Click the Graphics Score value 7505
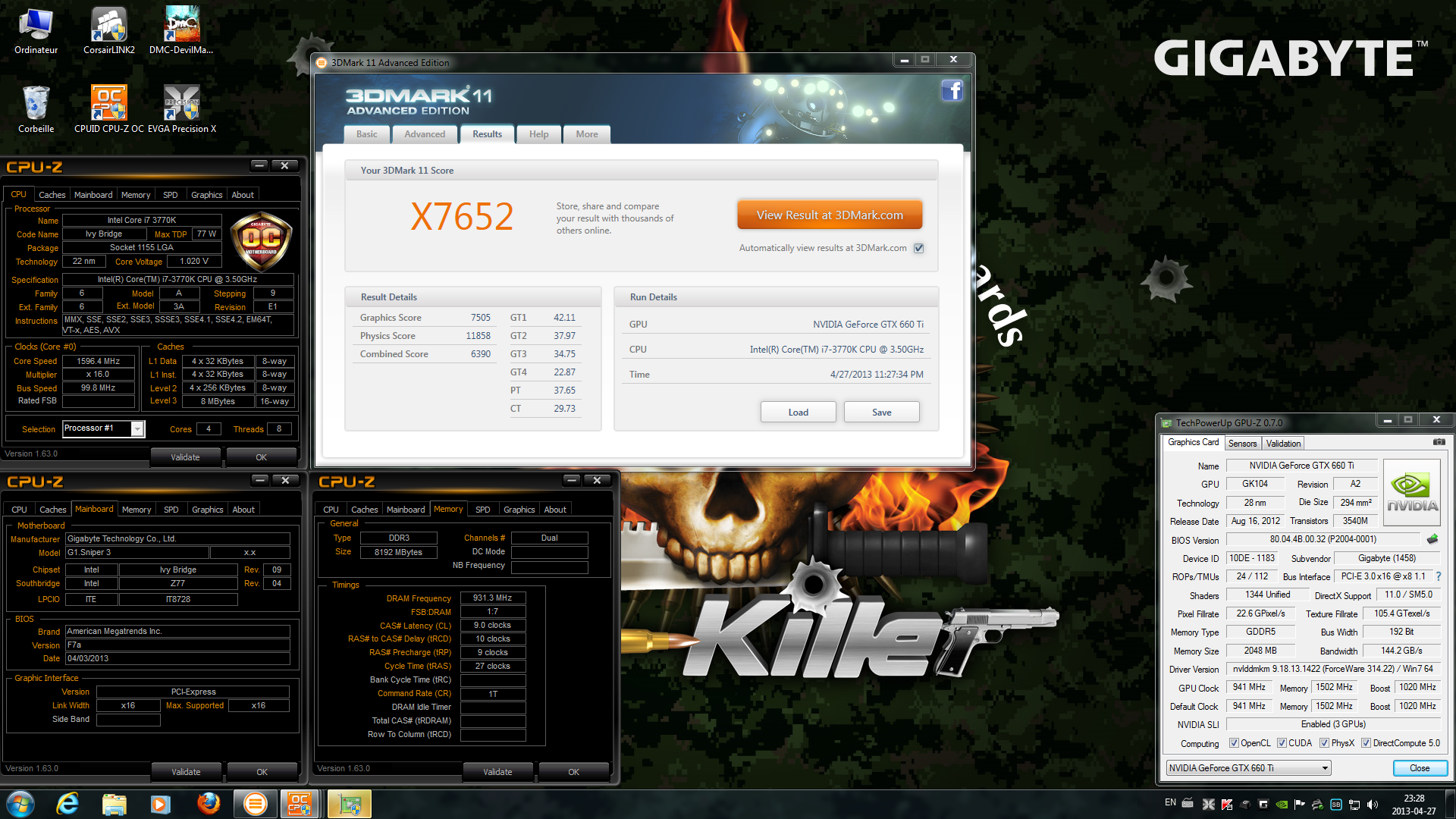The width and height of the screenshot is (1456, 819). (480, 318)
